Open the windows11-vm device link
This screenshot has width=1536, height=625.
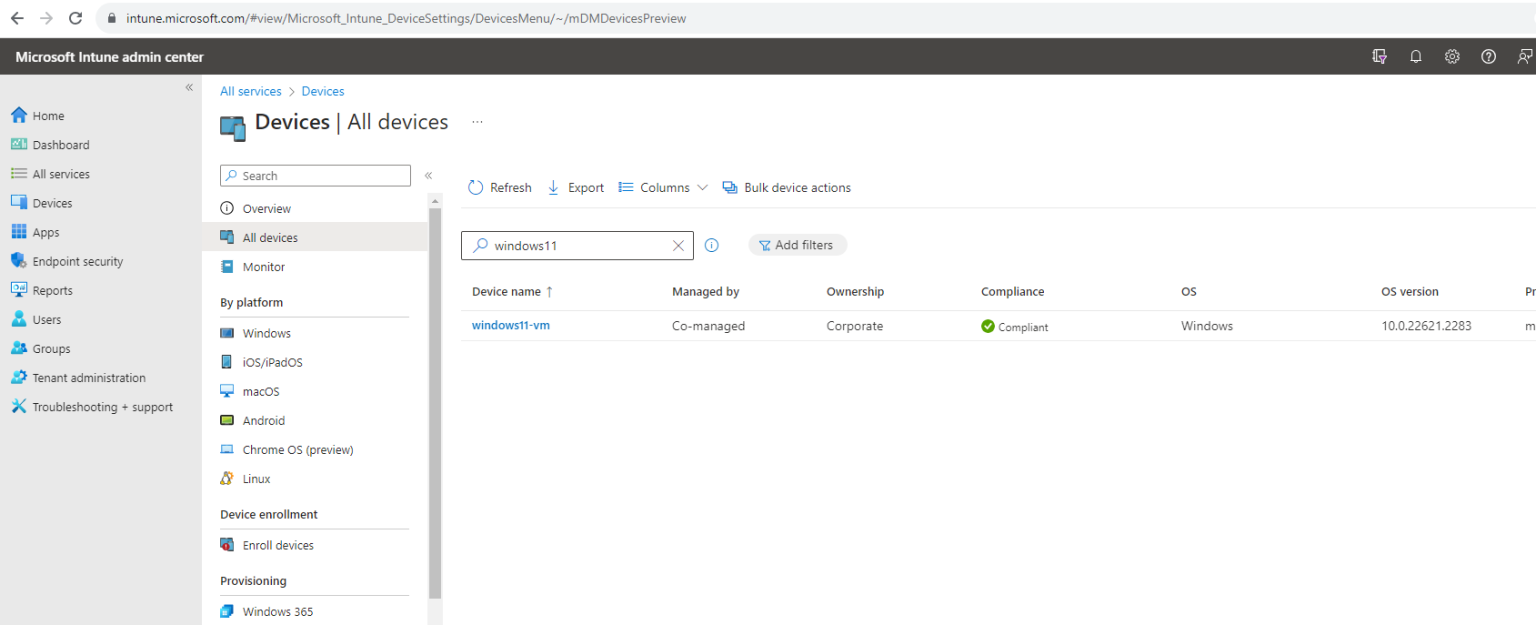(x=511, y=325)
